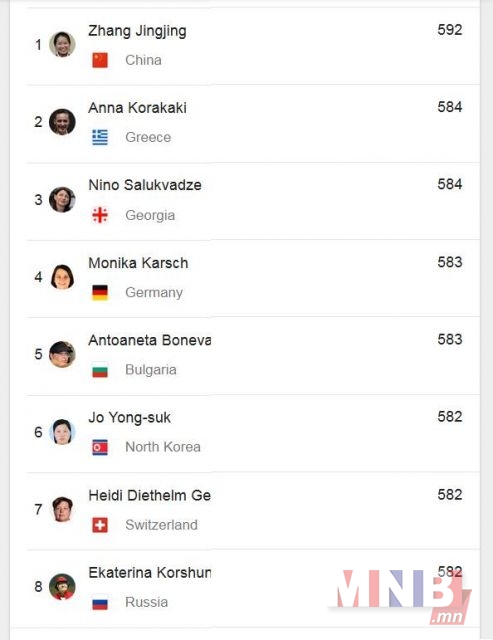Click the Heidi Diethelm name entry
The width and height of the screenshot is (493, 640).
click(x=150, y=496)
